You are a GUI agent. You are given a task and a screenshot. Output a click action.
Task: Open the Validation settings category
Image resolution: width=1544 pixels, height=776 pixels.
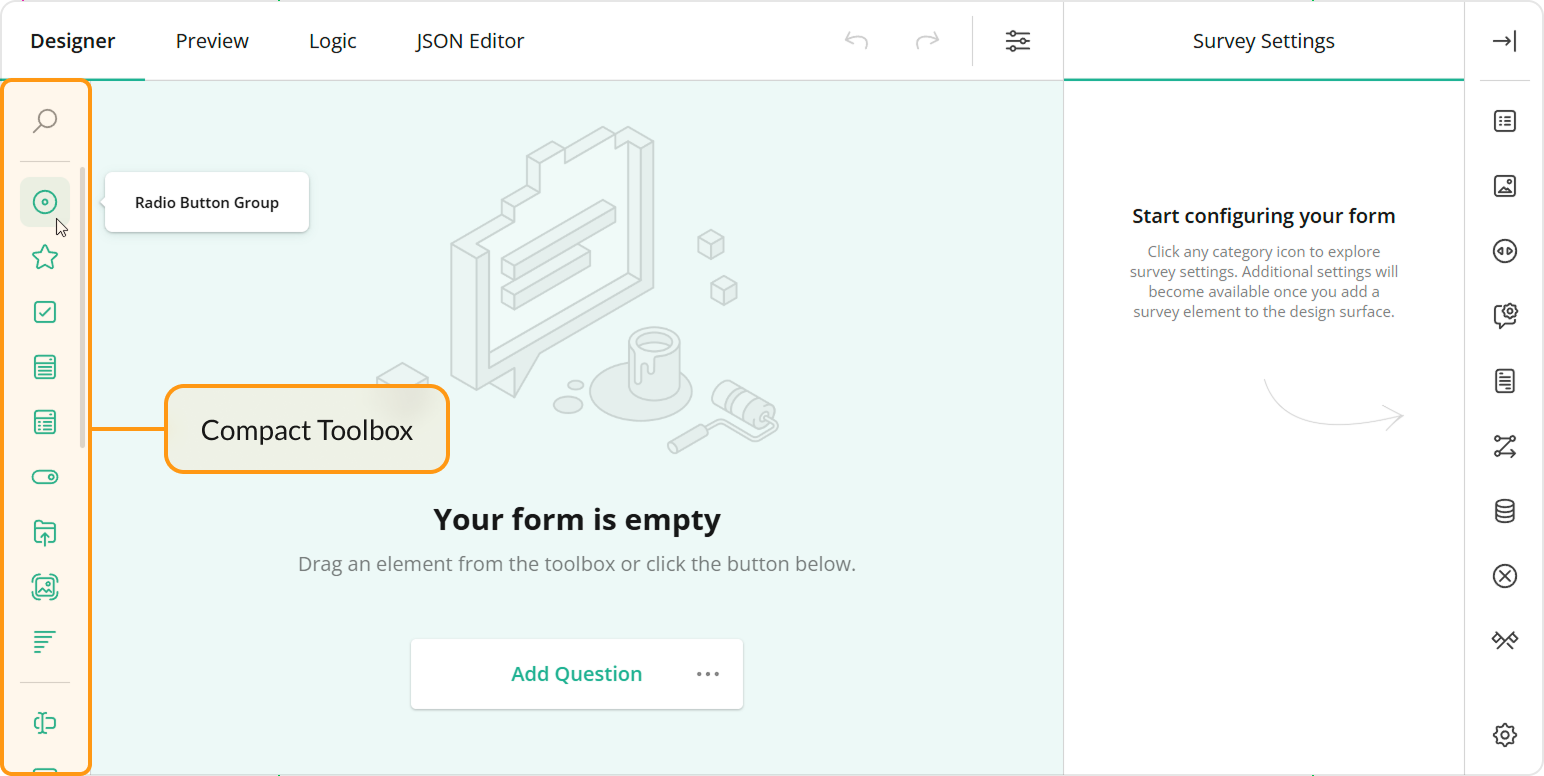click(1504, 575)
